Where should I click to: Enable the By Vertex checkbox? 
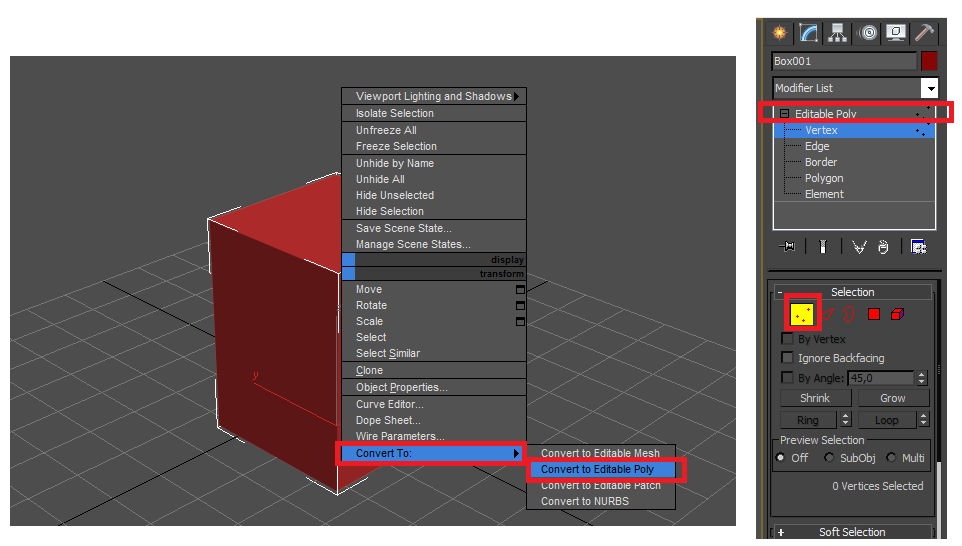(787, 339)
